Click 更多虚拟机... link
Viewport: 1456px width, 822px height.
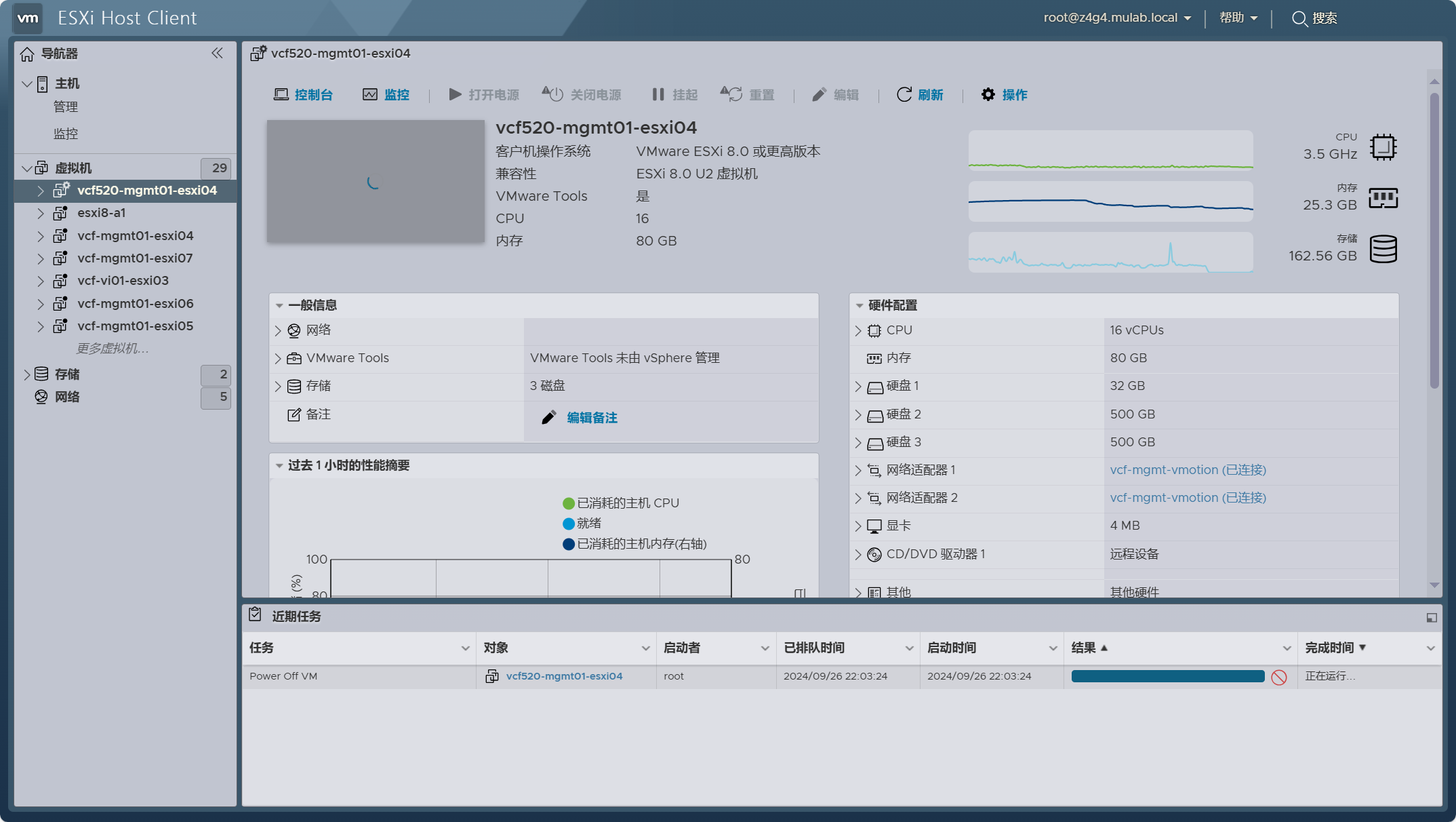point(112,349)
